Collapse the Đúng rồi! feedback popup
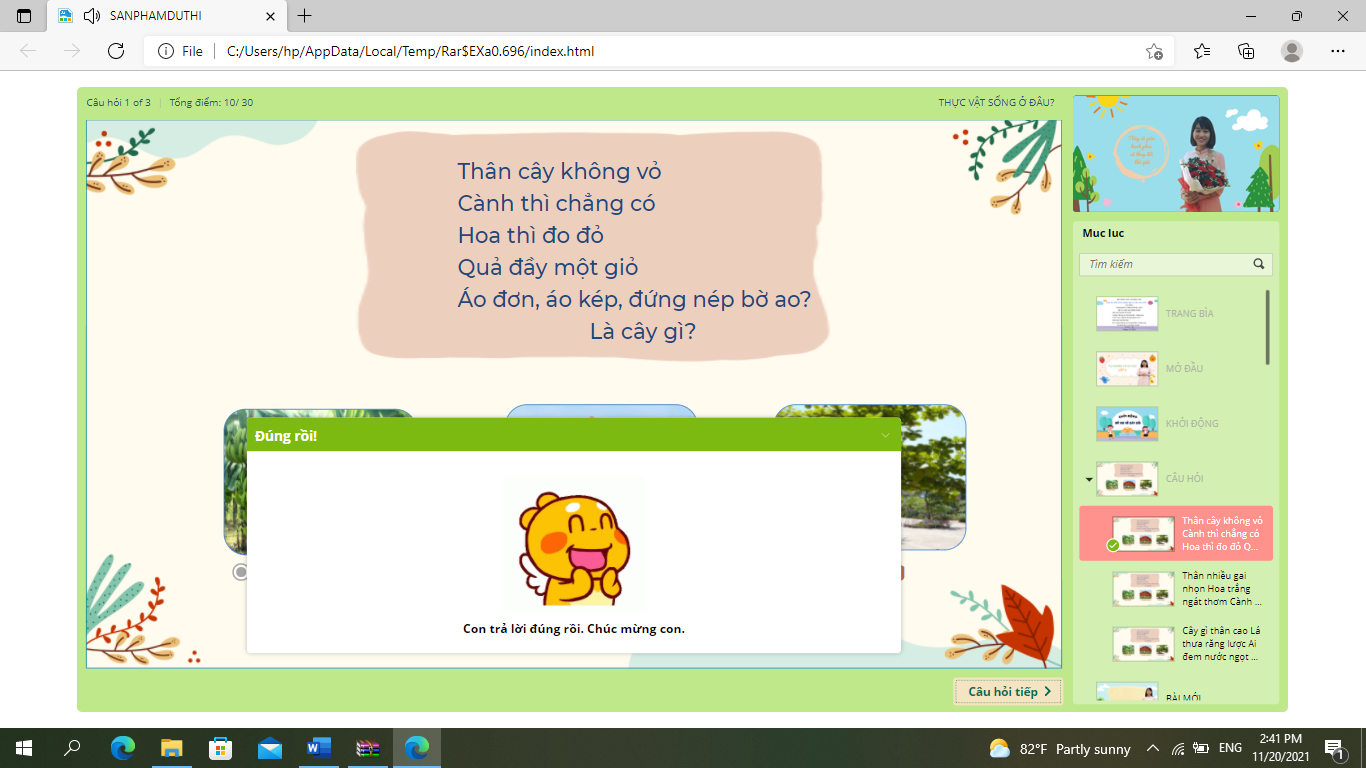 (x=885, y=435)
